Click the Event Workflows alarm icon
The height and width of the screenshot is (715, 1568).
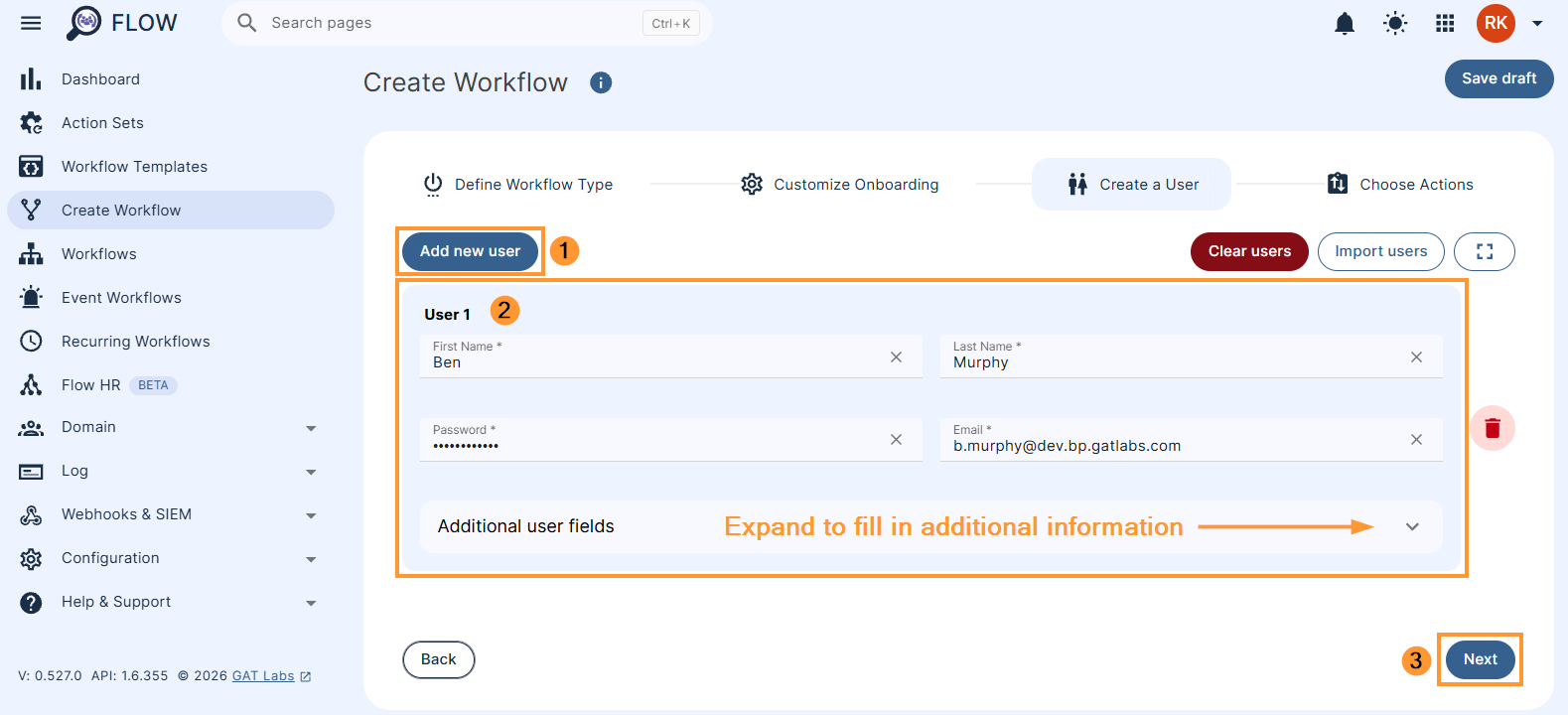[x=31, y=298]
